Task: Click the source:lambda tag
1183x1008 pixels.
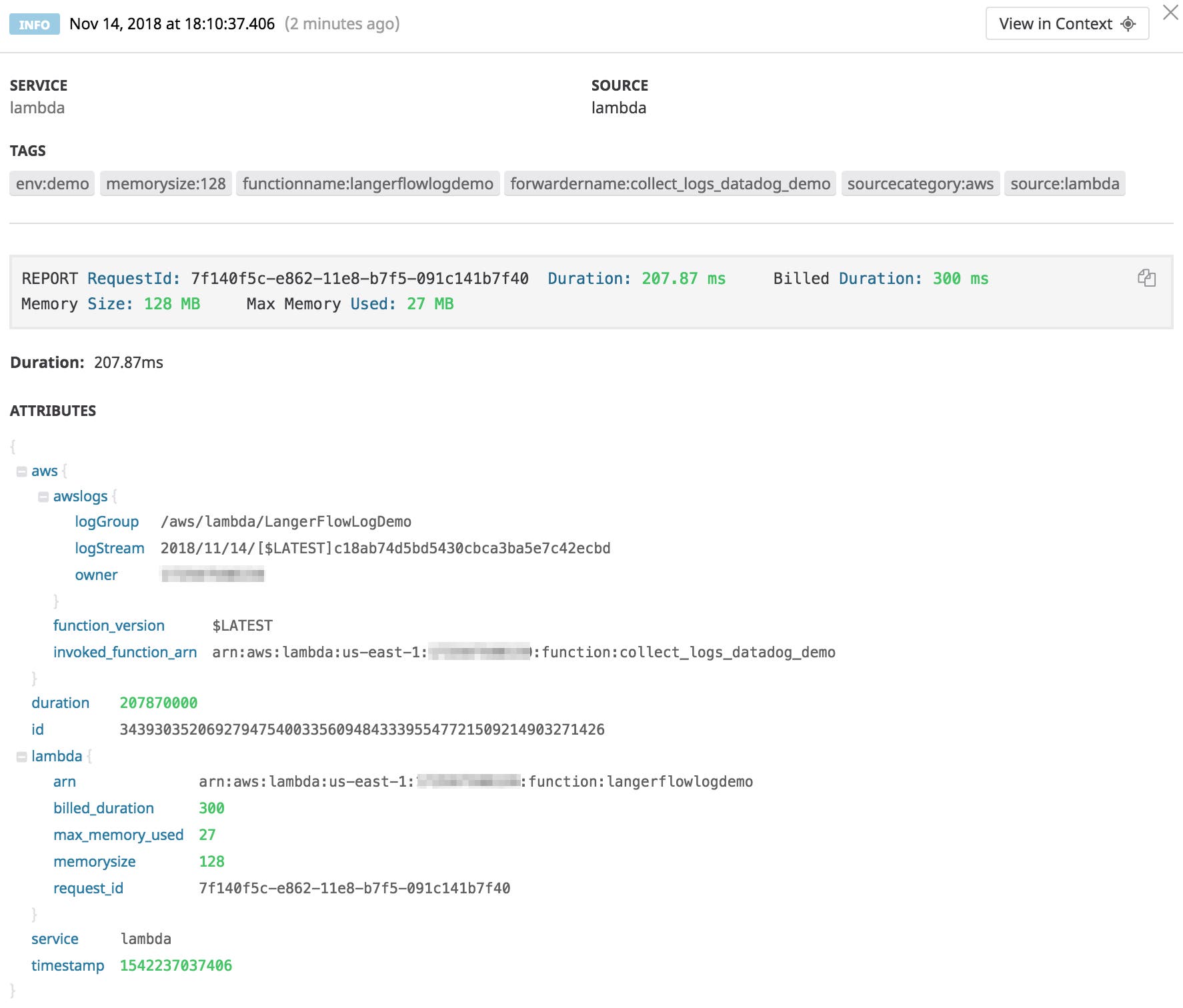Action: [1064, 183]
